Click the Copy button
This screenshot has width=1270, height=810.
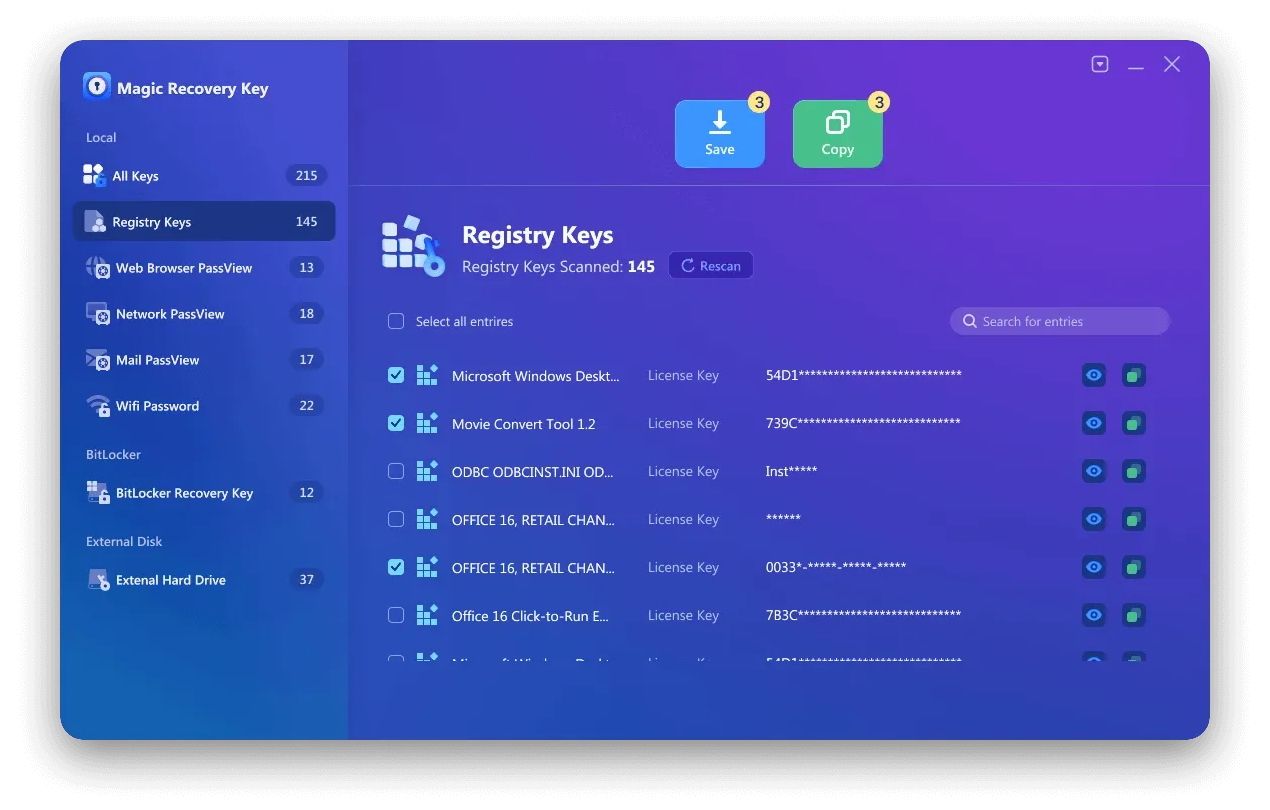click(838, 134)
